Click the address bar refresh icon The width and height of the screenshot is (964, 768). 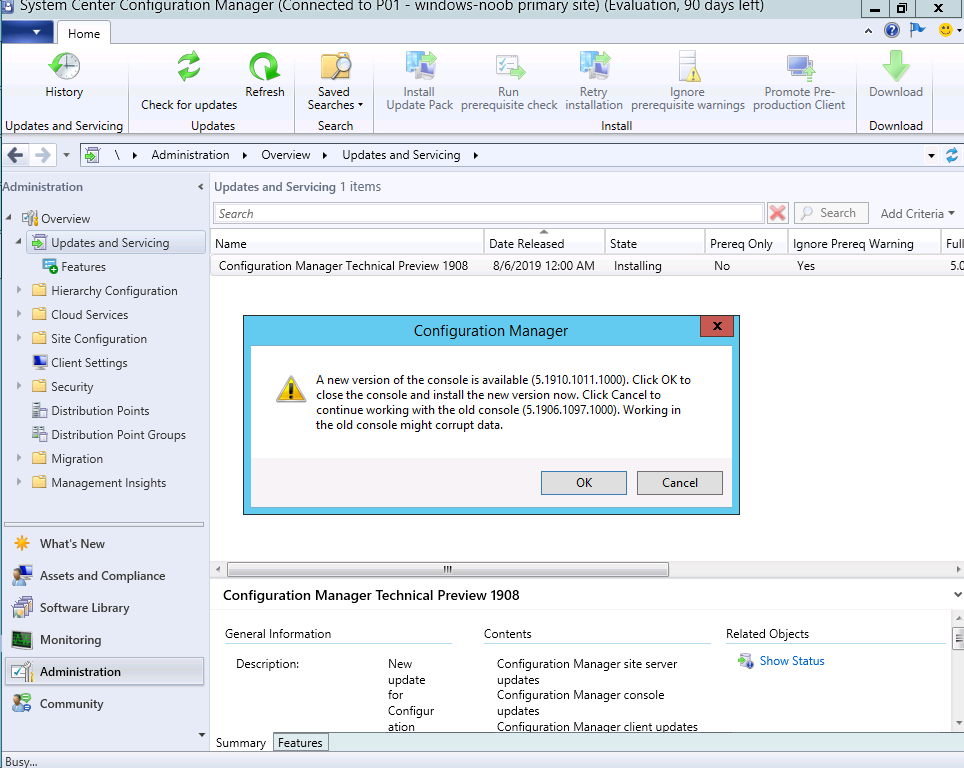point(952,155)
